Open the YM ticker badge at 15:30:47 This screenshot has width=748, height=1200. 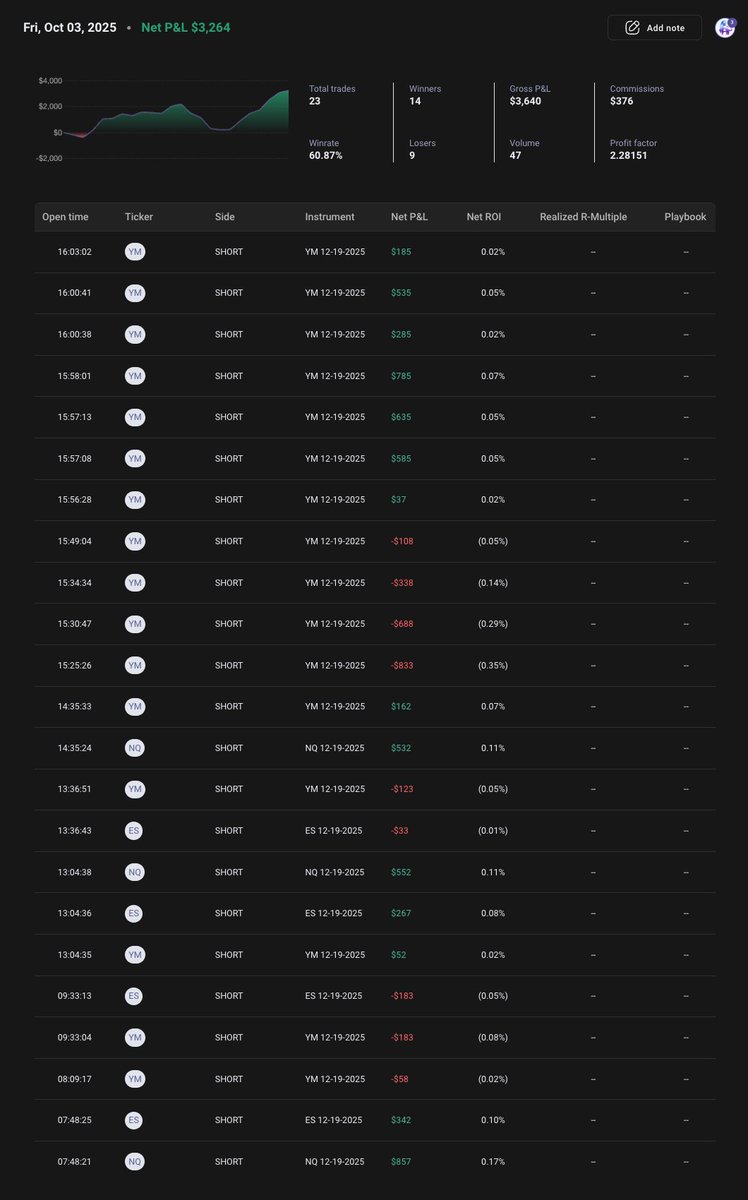[135, 624]
